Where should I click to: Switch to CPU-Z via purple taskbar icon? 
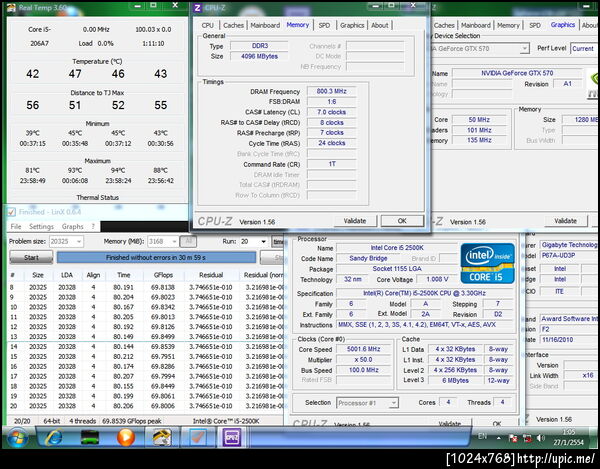click(232, 437)
